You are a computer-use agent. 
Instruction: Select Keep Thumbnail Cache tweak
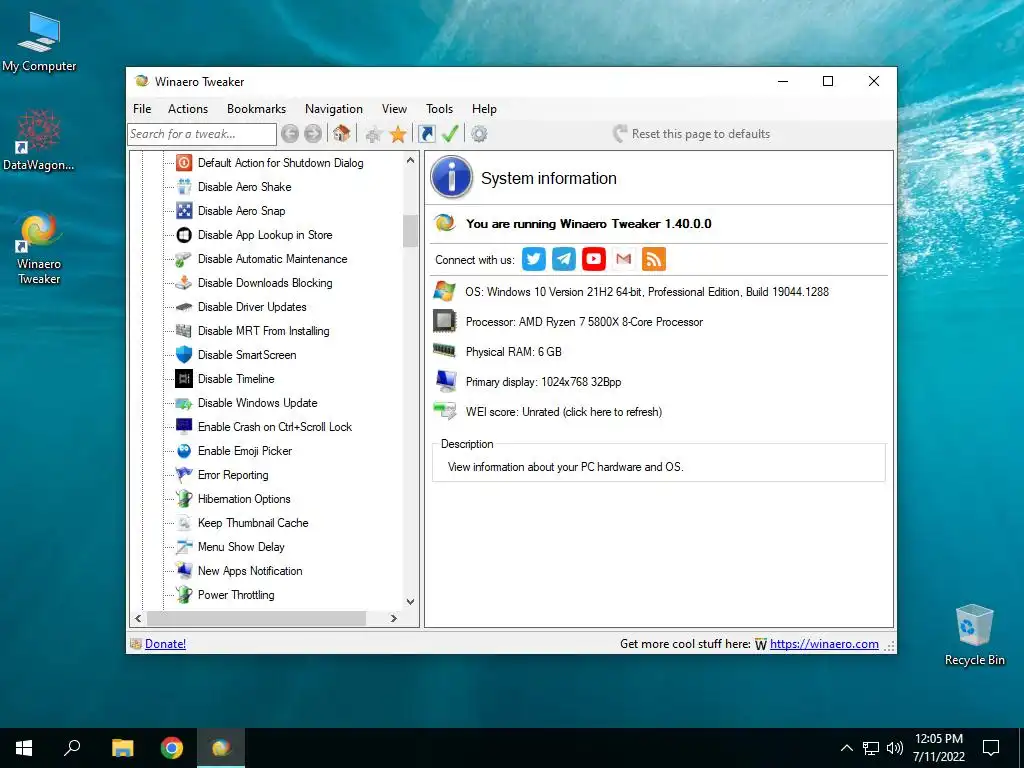point(253,523)
